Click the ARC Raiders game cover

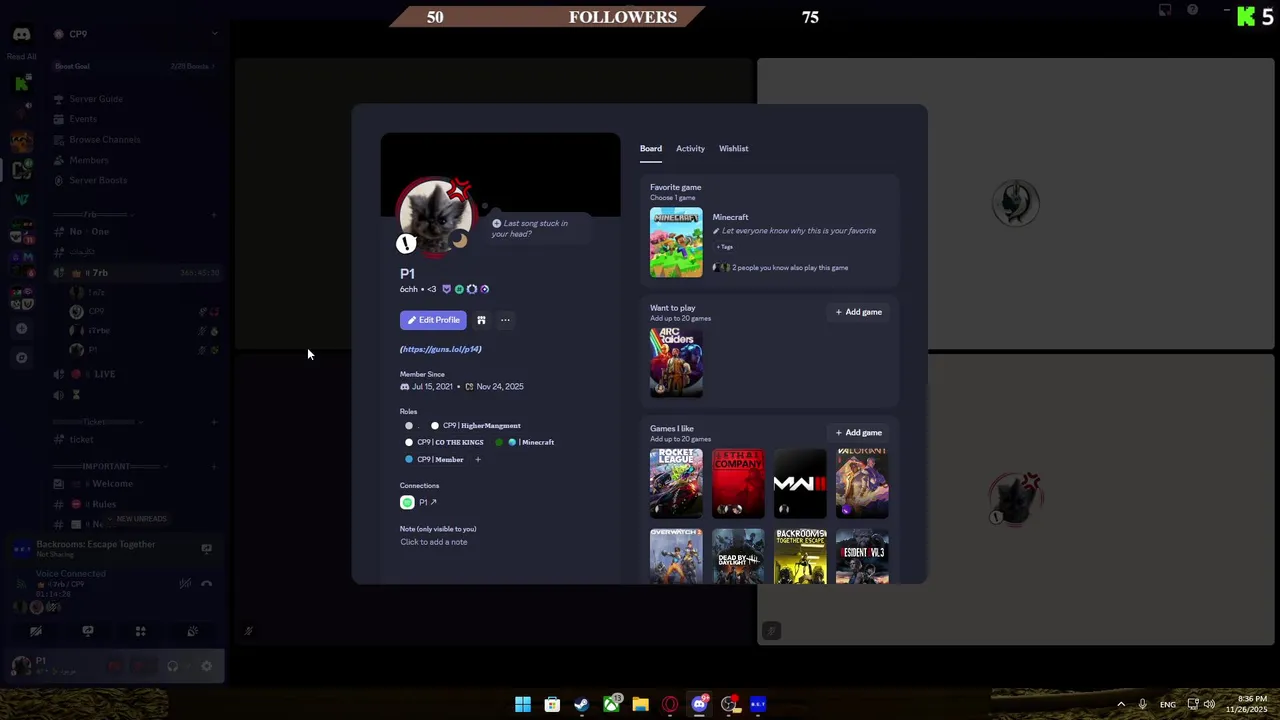click(x=676, y=363)
